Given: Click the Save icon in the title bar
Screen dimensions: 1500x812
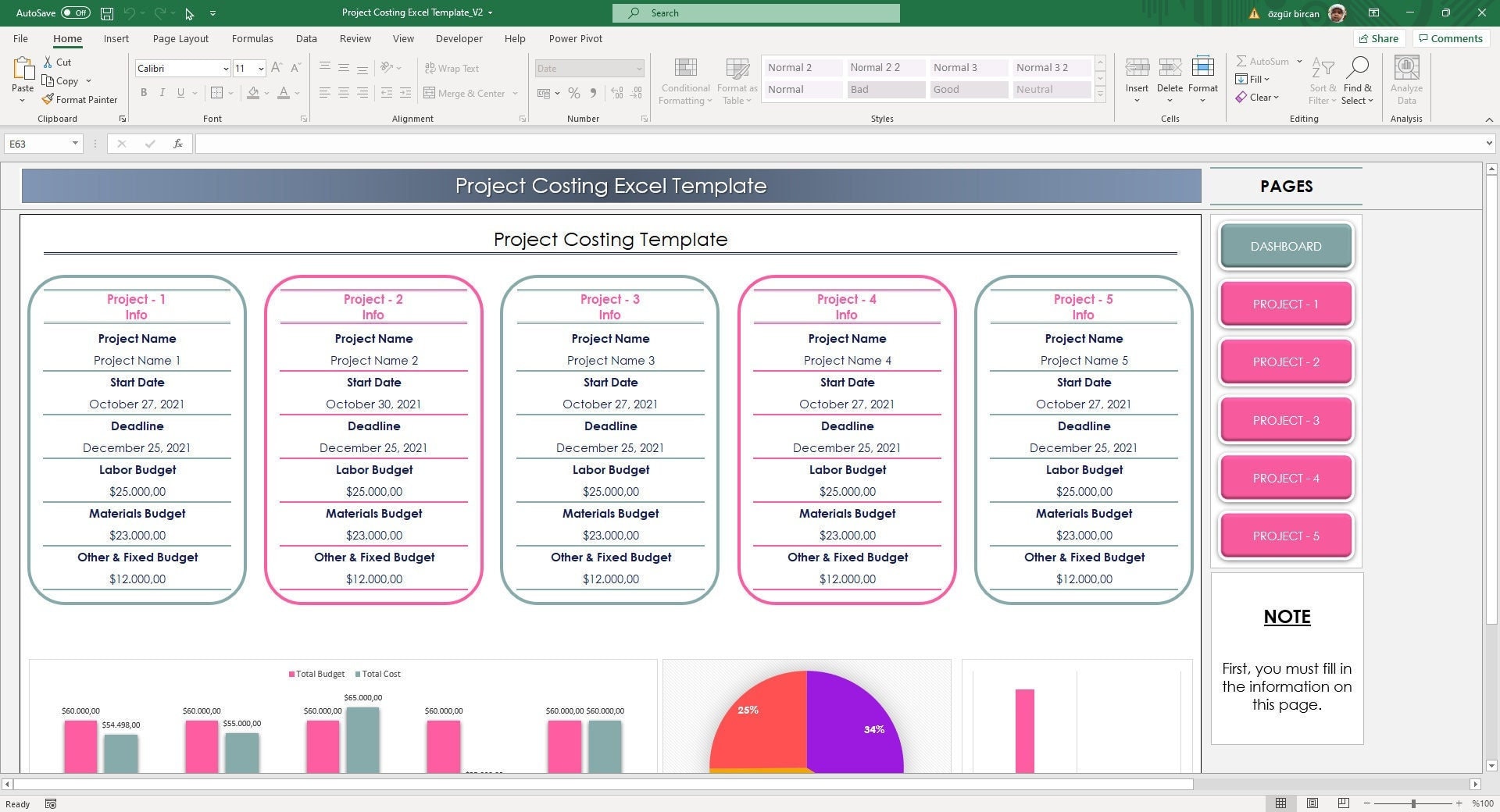Looking at the screenshot, I should click(107, 13).
